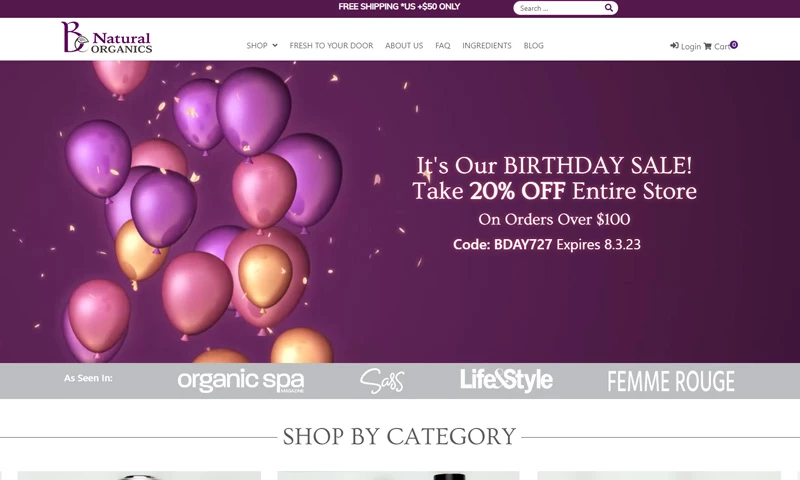Click the Login link text
The width and height of the screenshot is (800, 480).
[691, 46]
